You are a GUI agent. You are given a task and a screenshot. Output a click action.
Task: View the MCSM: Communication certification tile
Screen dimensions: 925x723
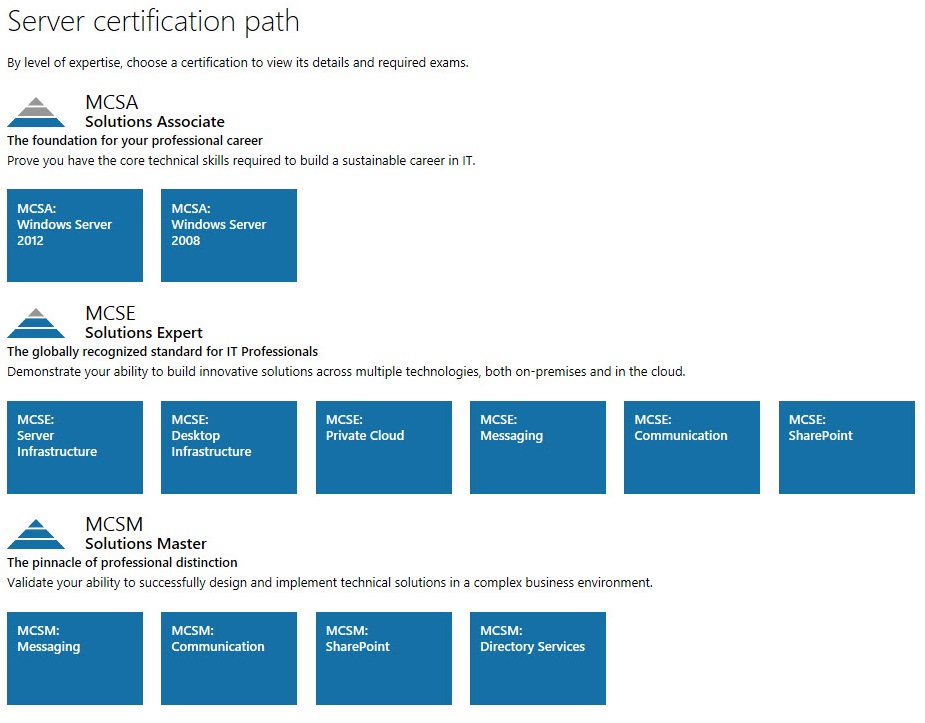click(x=229, y=658)
